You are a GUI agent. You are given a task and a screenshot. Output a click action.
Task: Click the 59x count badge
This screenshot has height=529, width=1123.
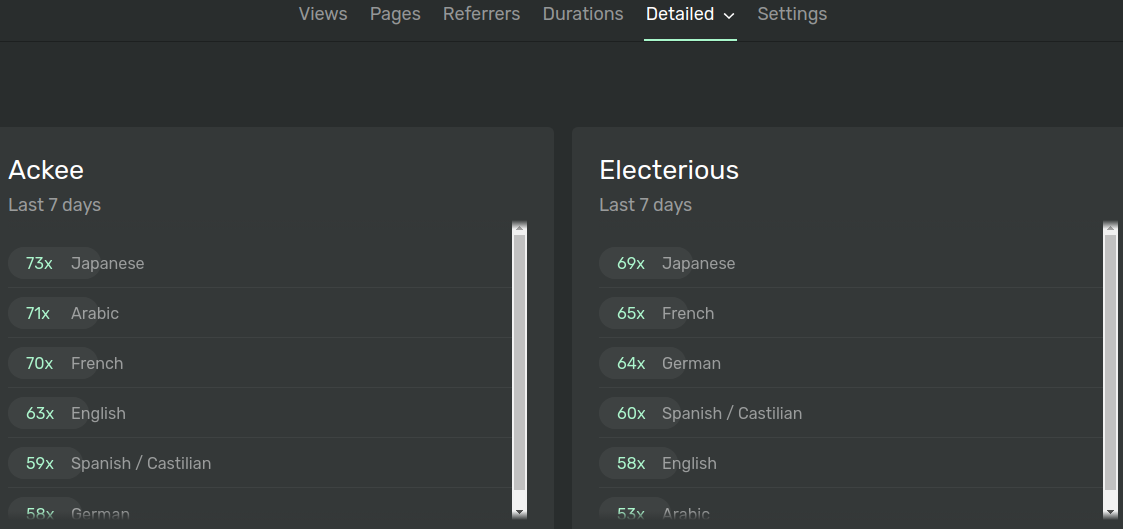tap(39, 463)
